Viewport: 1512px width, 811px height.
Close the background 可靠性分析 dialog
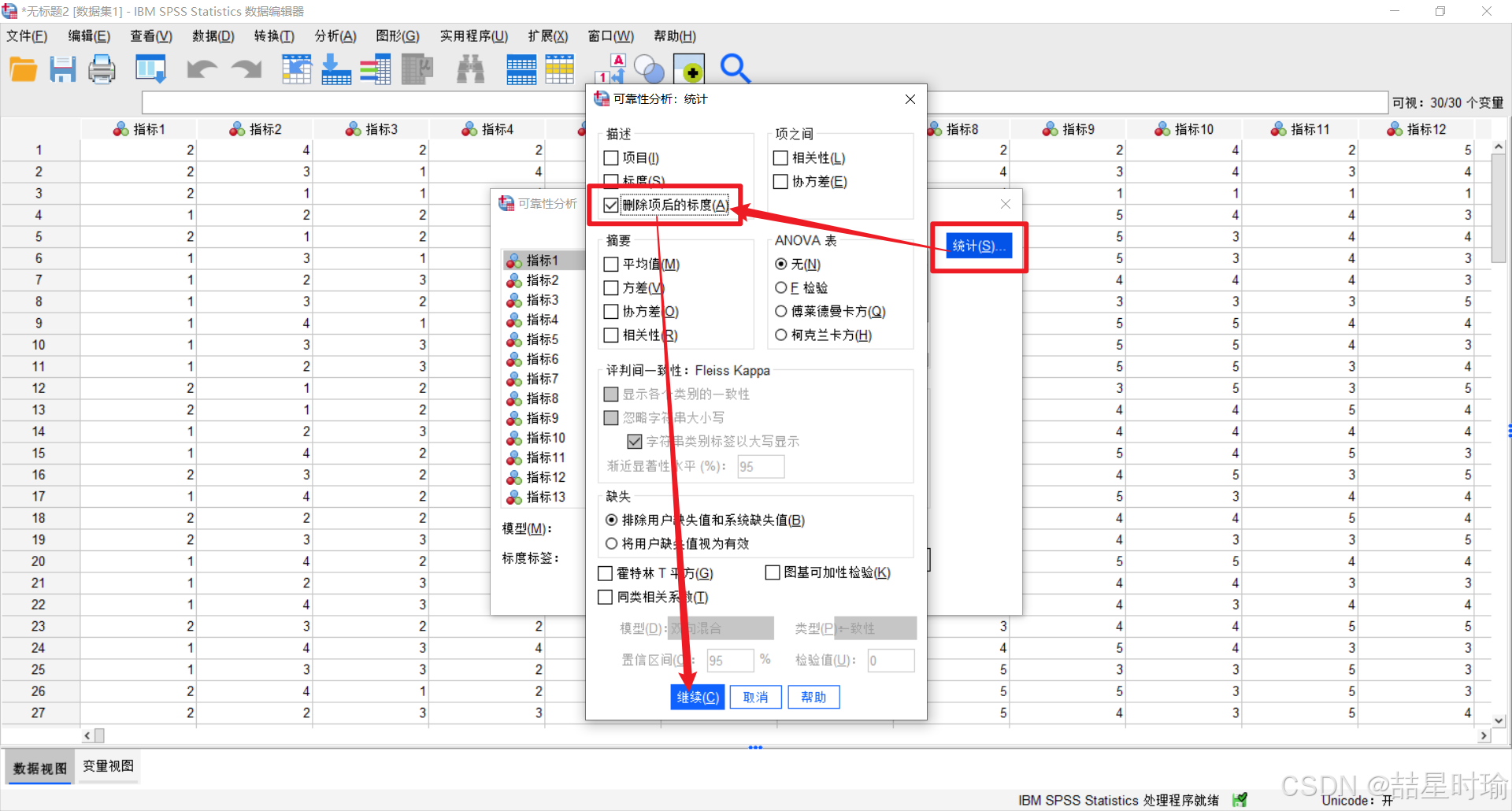(x=1006, y=204)
